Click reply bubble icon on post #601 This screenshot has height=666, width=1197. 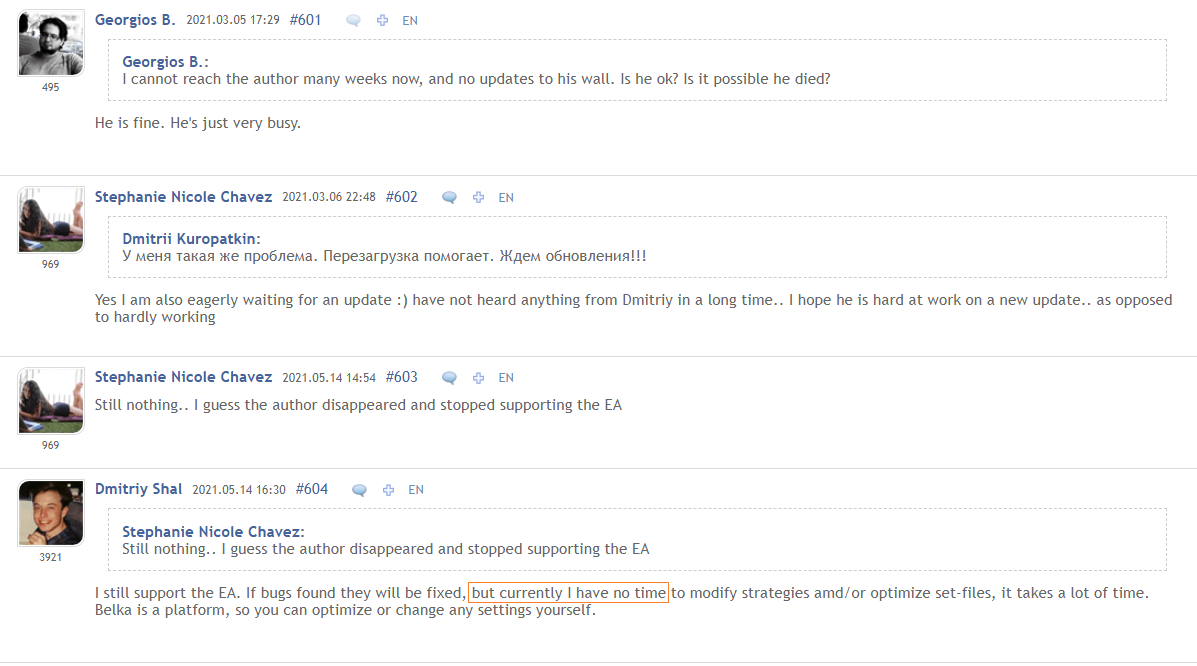point(353,21)
